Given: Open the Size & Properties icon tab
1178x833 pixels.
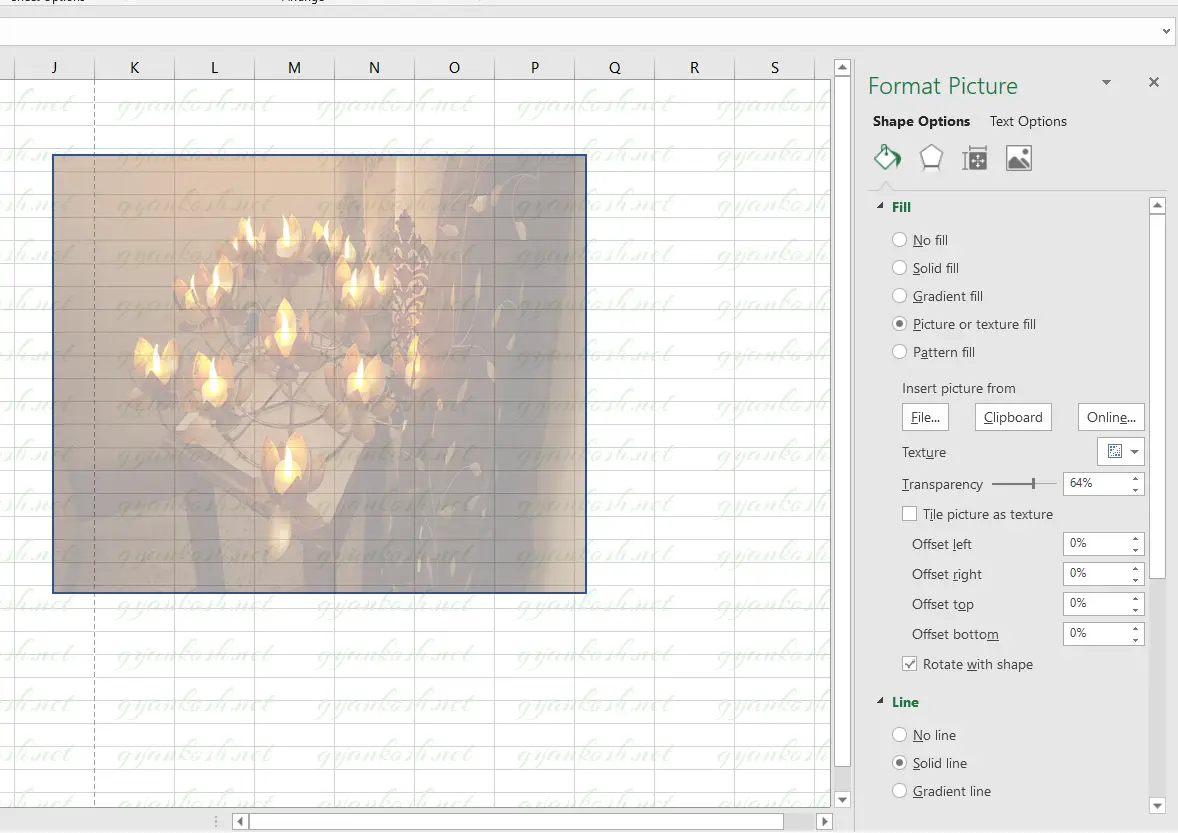Looking at the screenshot, I should [x=974, y=158].
